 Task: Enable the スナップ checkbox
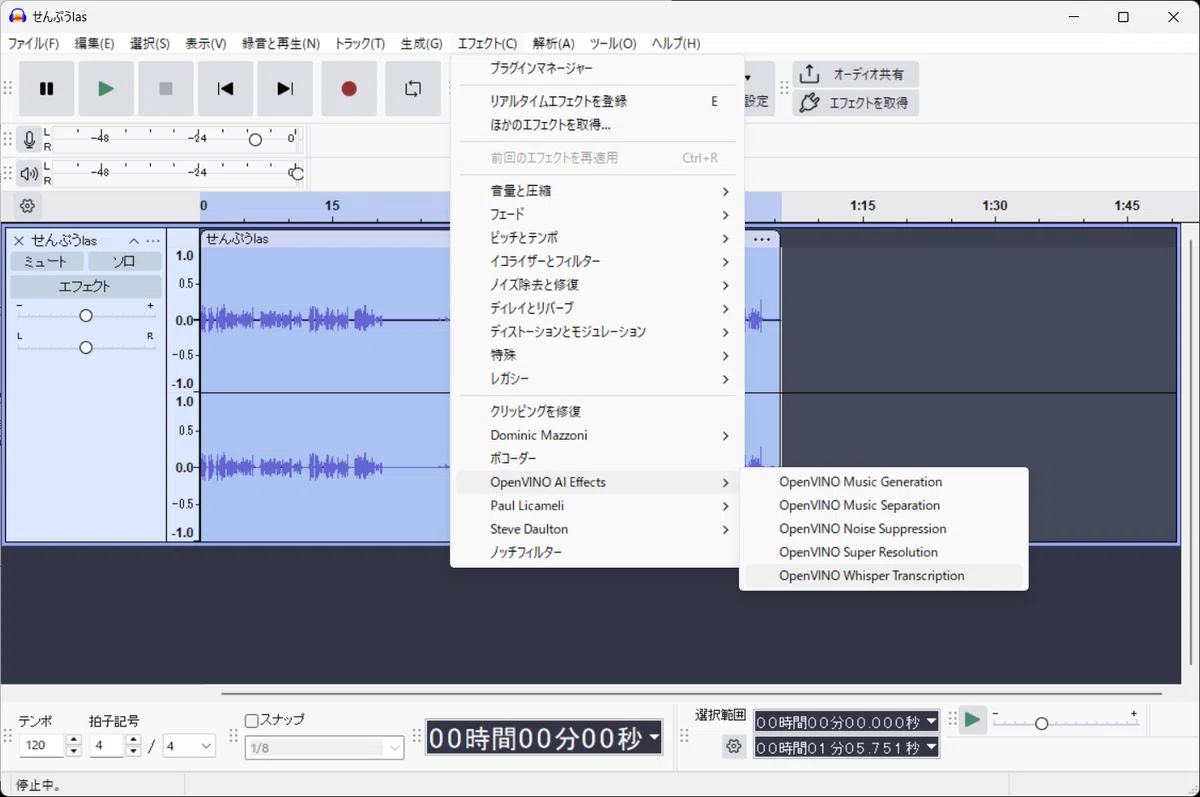pos(252,720)
